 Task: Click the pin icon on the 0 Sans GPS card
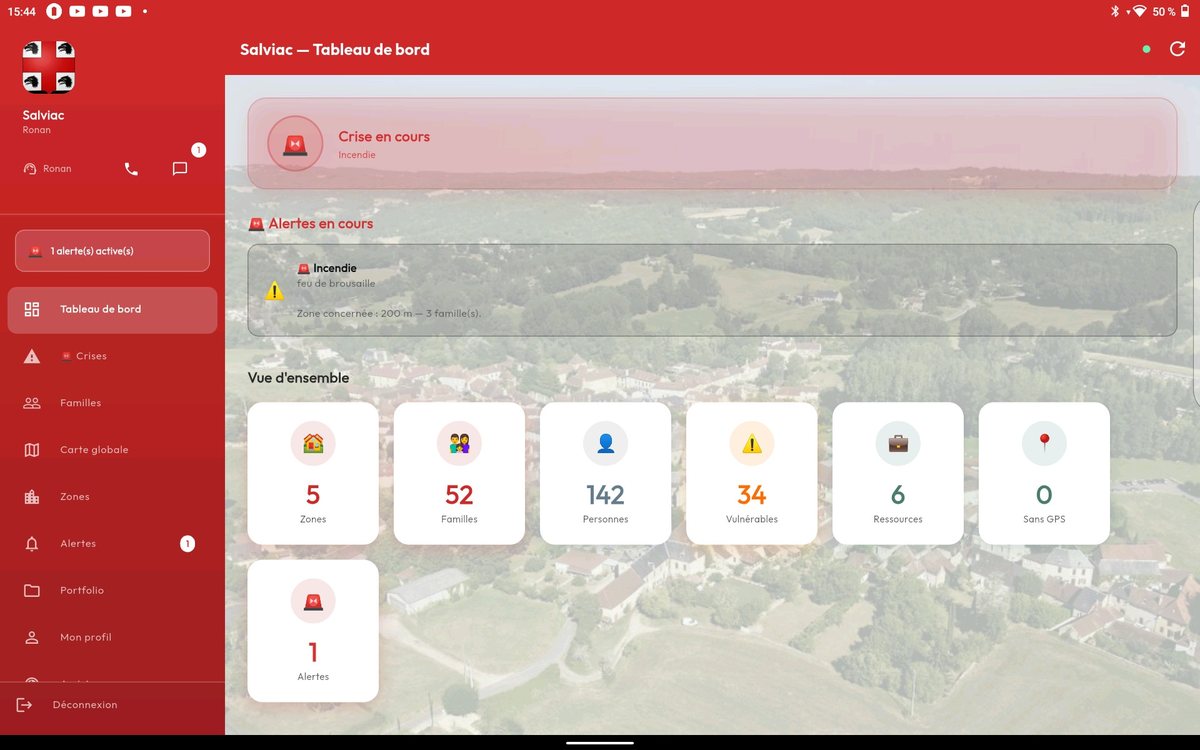(1044, 443)
